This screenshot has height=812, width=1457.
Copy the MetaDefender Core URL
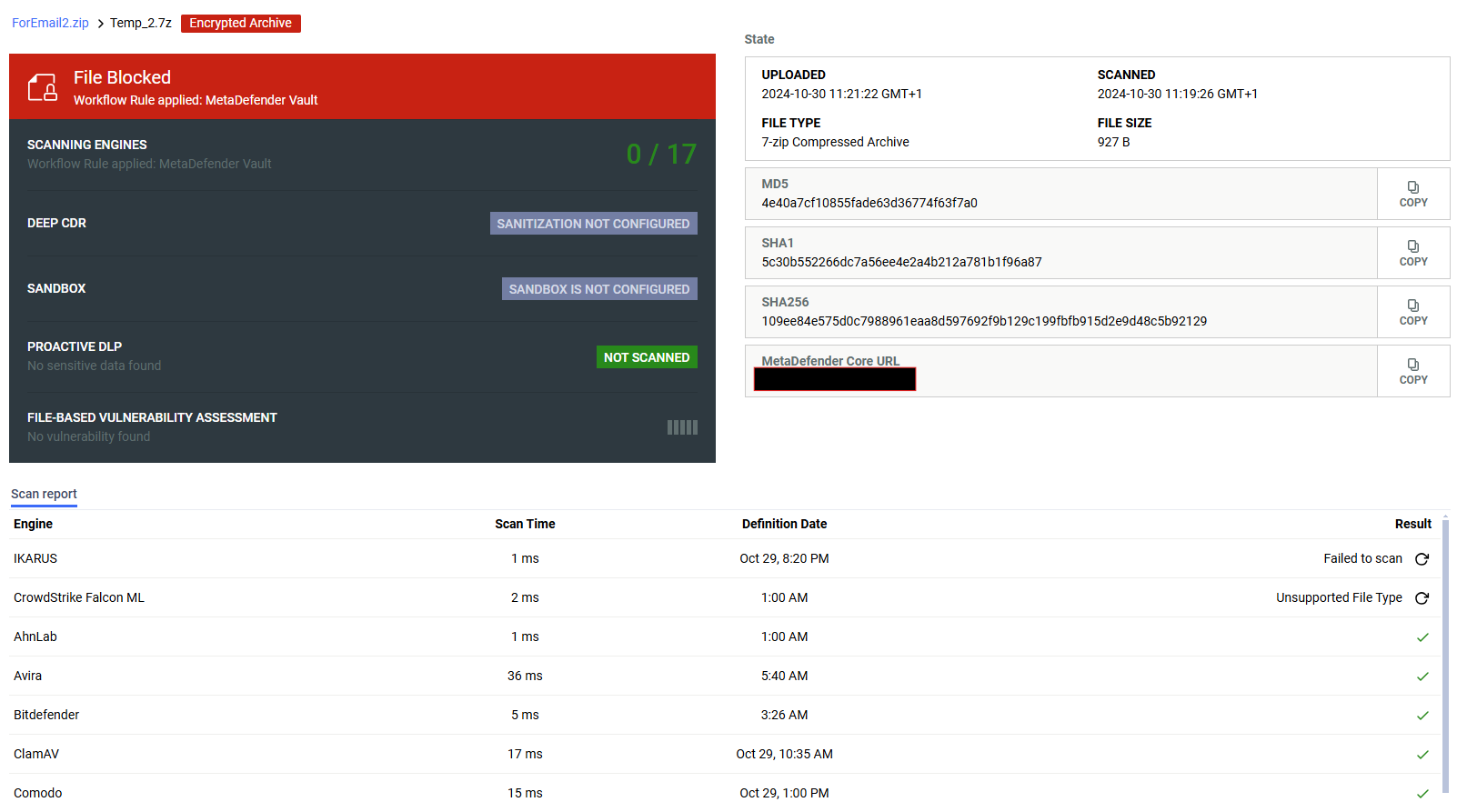1413,371
